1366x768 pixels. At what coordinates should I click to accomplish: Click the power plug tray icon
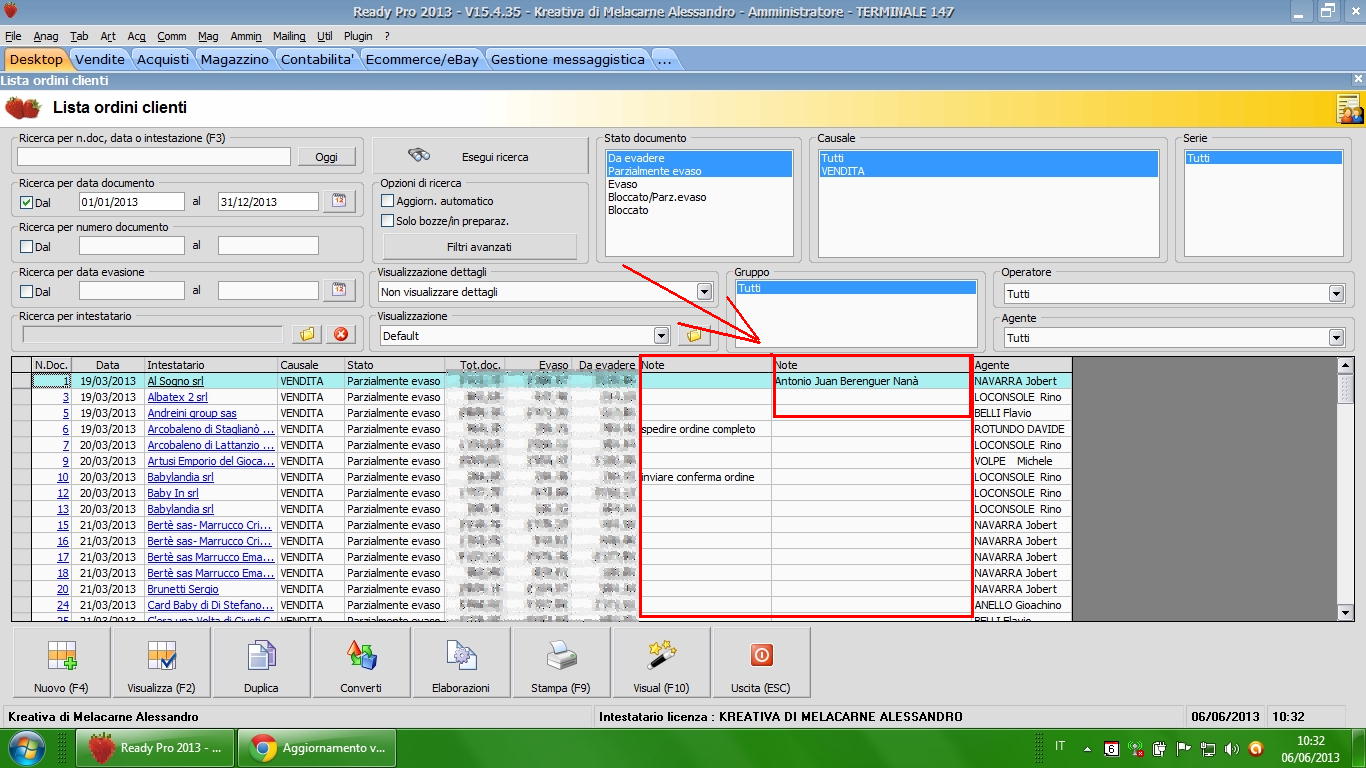click(x=1159, y=748)
